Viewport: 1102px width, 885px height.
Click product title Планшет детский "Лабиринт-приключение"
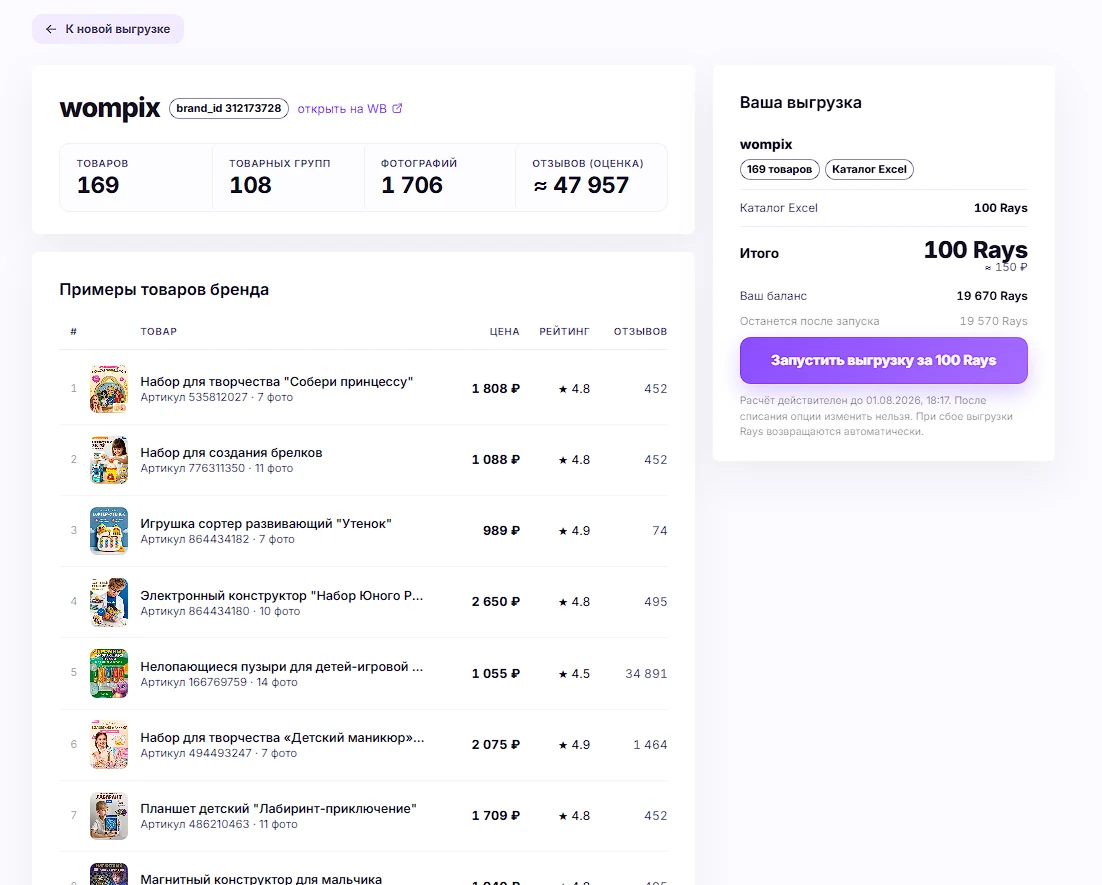pos(278,808)
